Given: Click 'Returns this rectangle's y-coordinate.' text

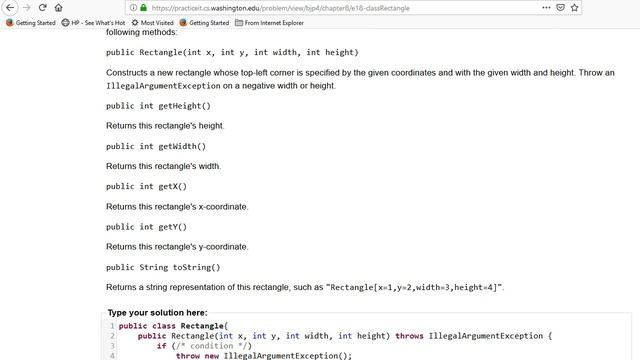Looking at the screenshot, I should coord(177,247).
